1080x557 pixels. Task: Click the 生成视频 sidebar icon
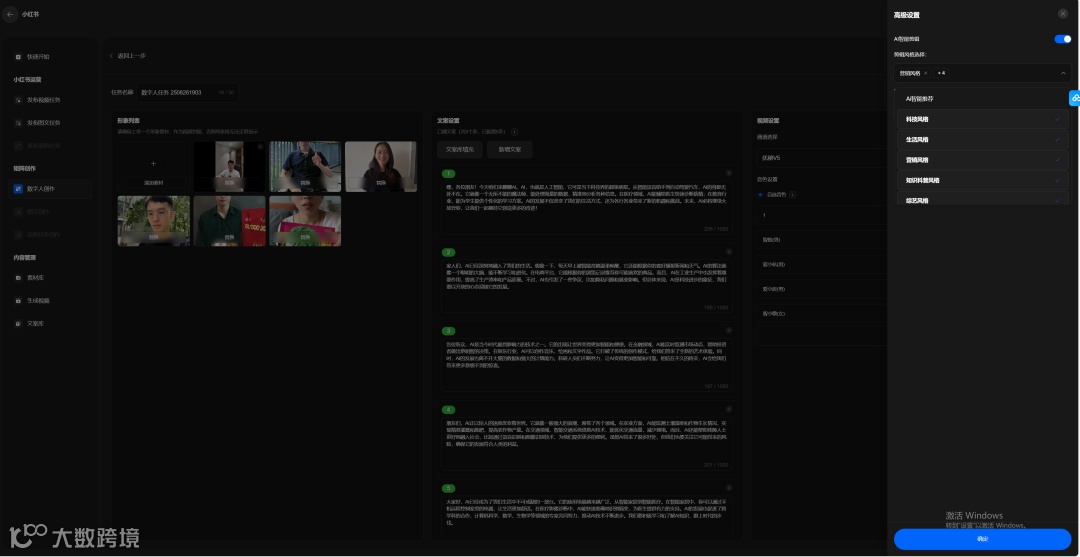tap(19, 301)
